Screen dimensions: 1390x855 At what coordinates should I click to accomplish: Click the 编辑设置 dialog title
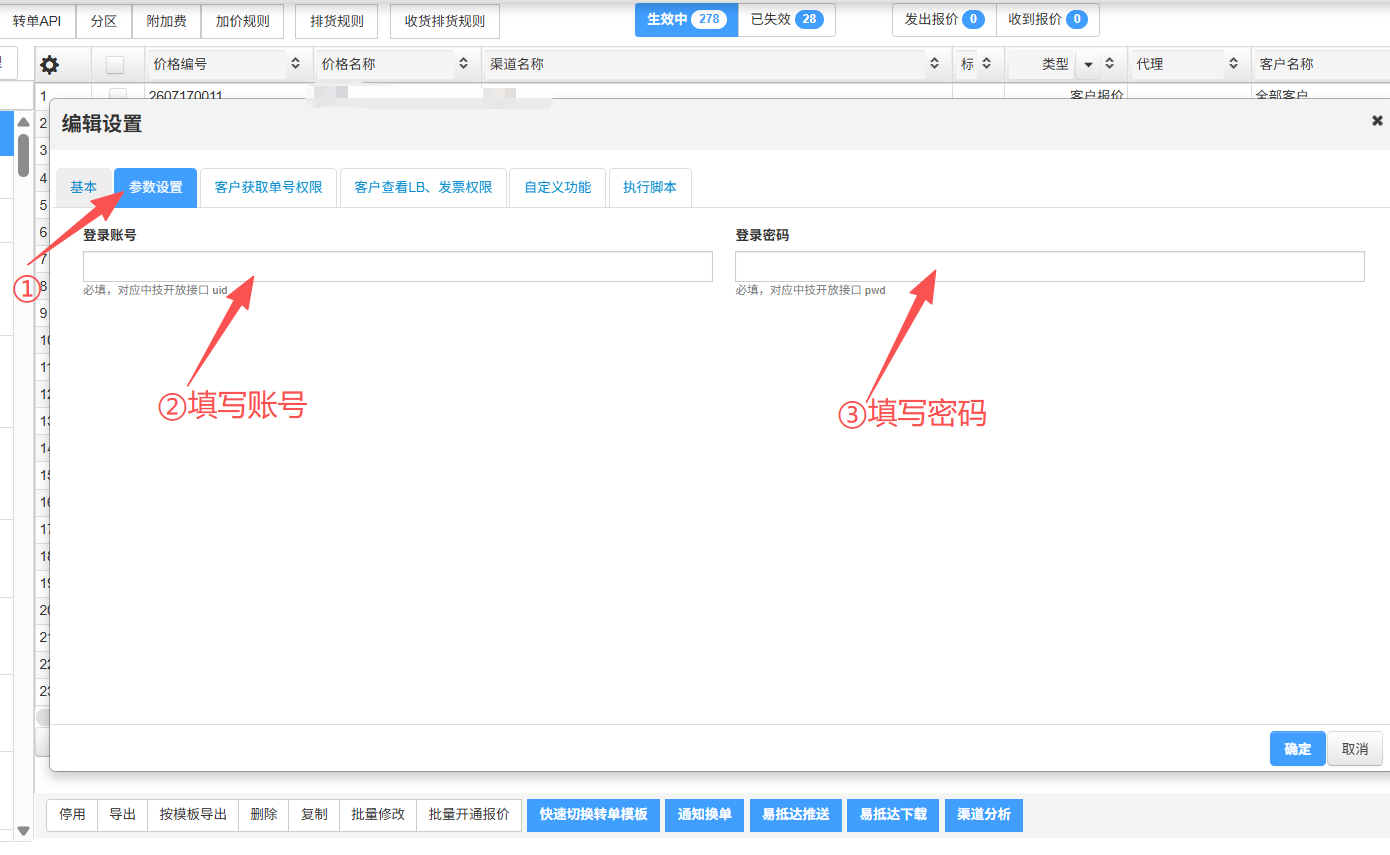point(102,124)
